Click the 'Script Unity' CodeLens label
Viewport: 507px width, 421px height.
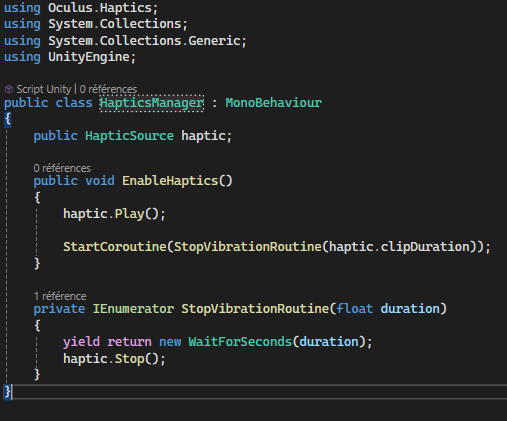click(x=44, y=89)
